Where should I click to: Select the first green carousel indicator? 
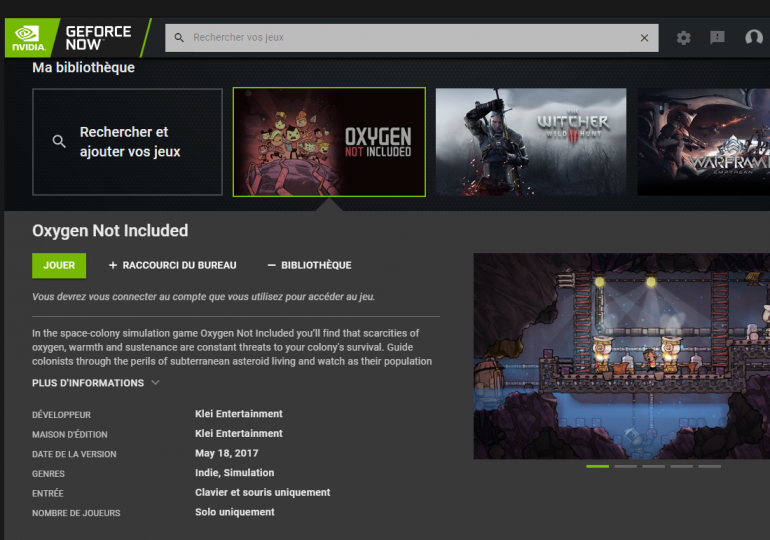(x=598, y=466)
